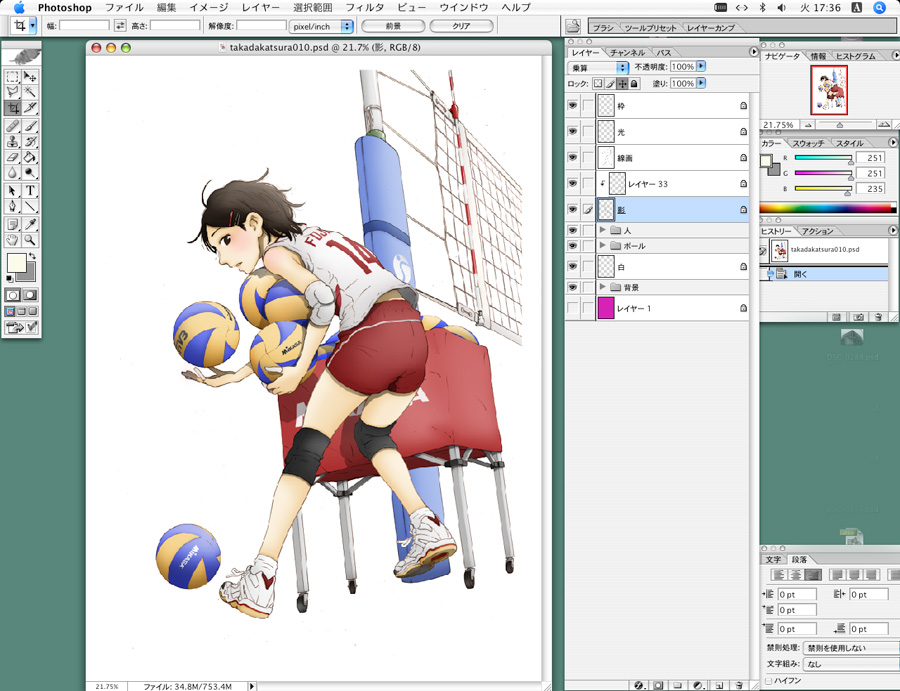The height and width of the screenshot is (691, 900).
Task: Select the Dodge tool
Action: click(30, 172)
